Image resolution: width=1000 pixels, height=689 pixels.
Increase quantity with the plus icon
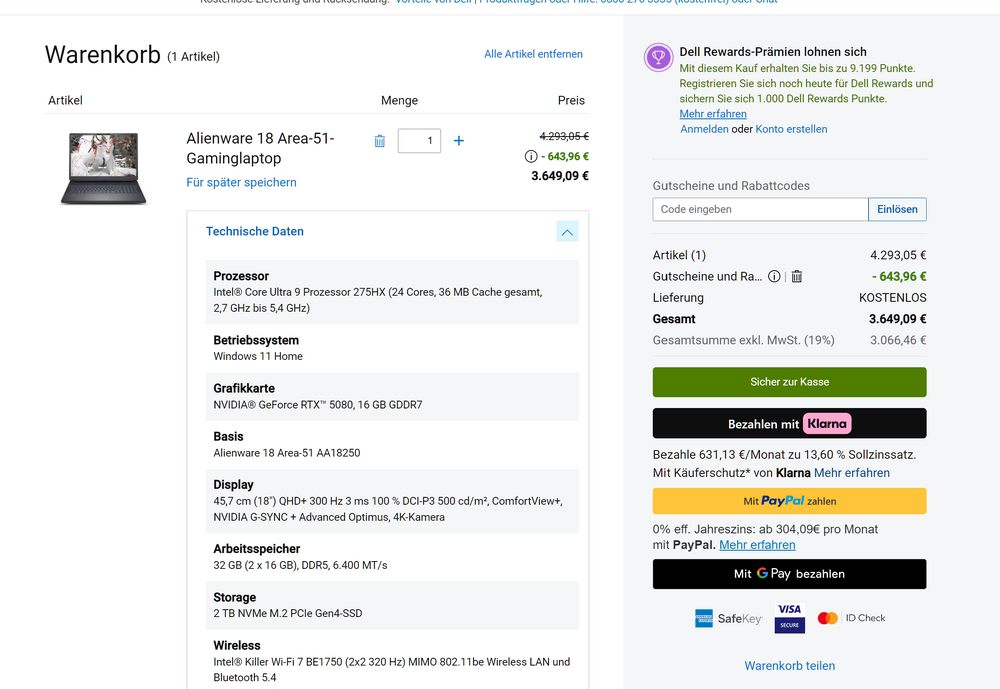459,141
